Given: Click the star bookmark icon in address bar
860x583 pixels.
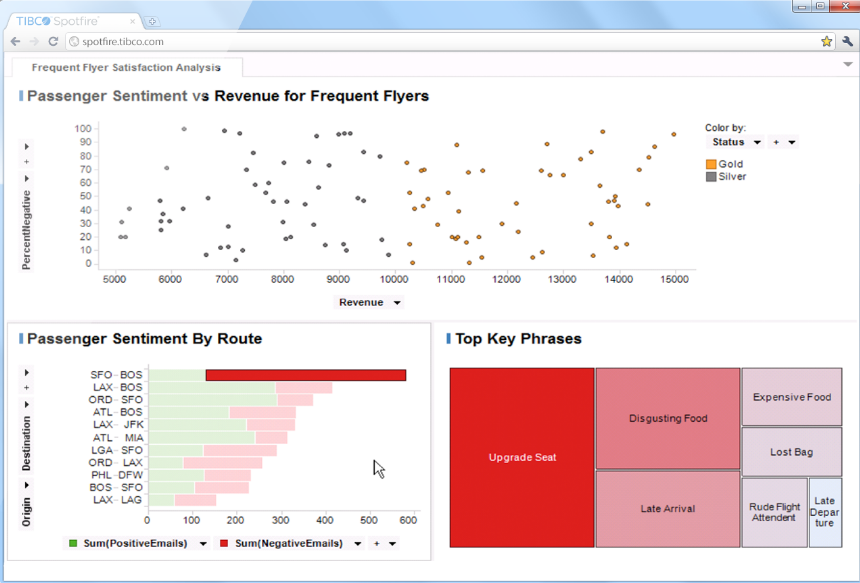Looking at the screenshot, I should [x=826, y=42].
